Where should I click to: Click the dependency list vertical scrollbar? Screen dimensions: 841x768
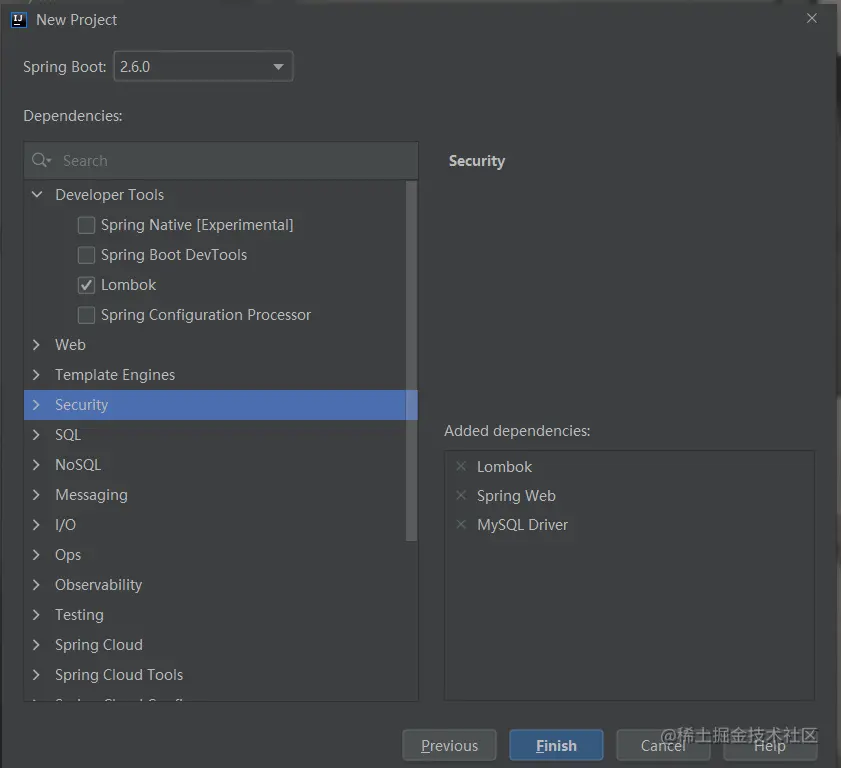tap(411, 361)
